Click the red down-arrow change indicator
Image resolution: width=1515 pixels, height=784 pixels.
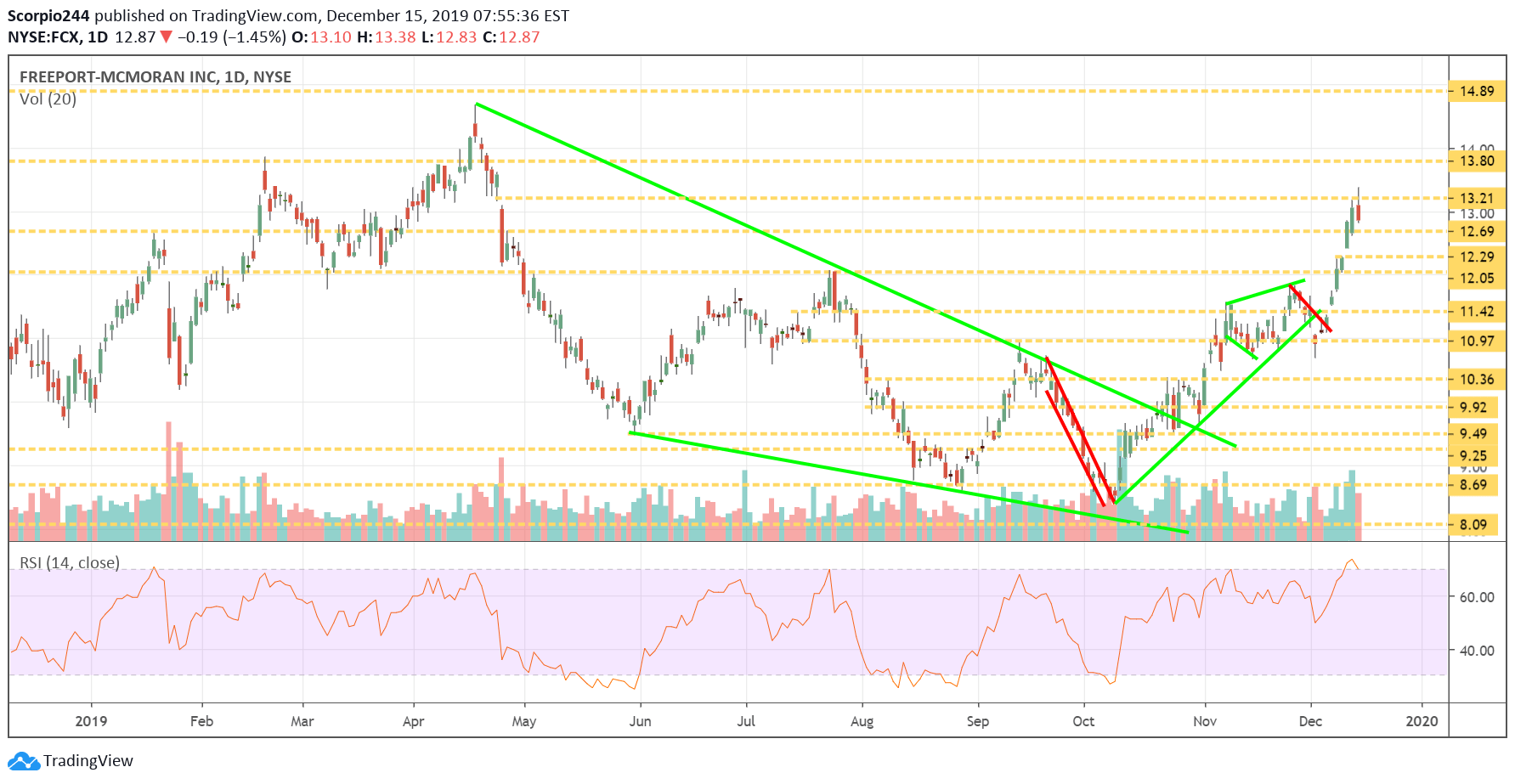167,37
